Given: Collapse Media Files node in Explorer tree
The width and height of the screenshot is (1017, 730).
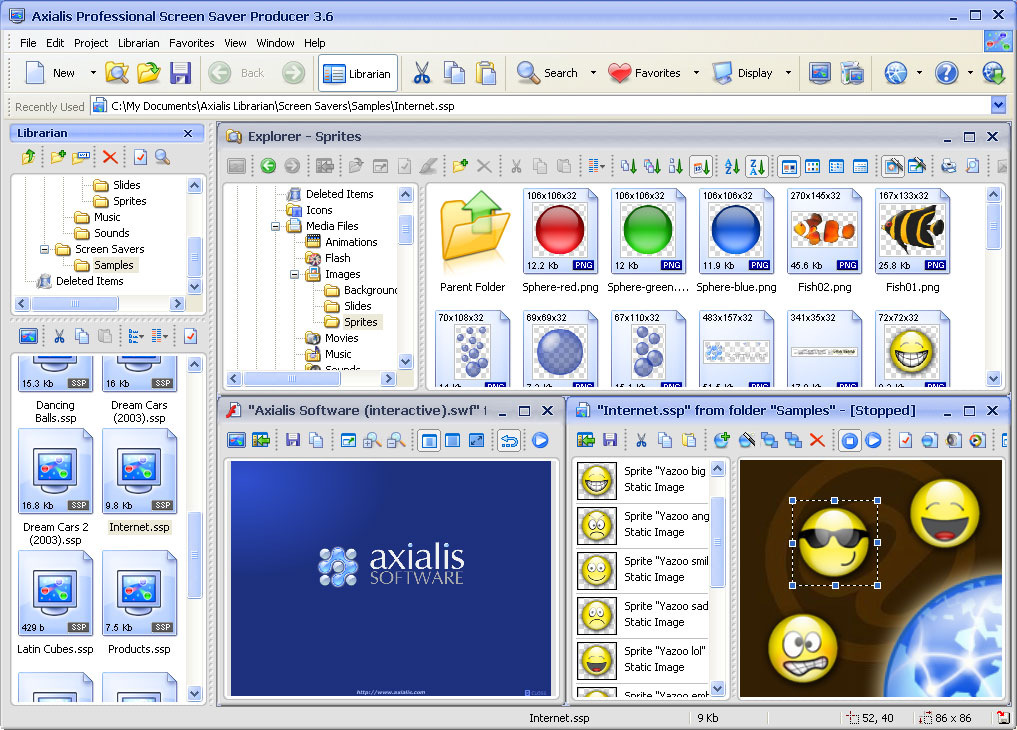Looking at the screenshot, I should (276, 226).
